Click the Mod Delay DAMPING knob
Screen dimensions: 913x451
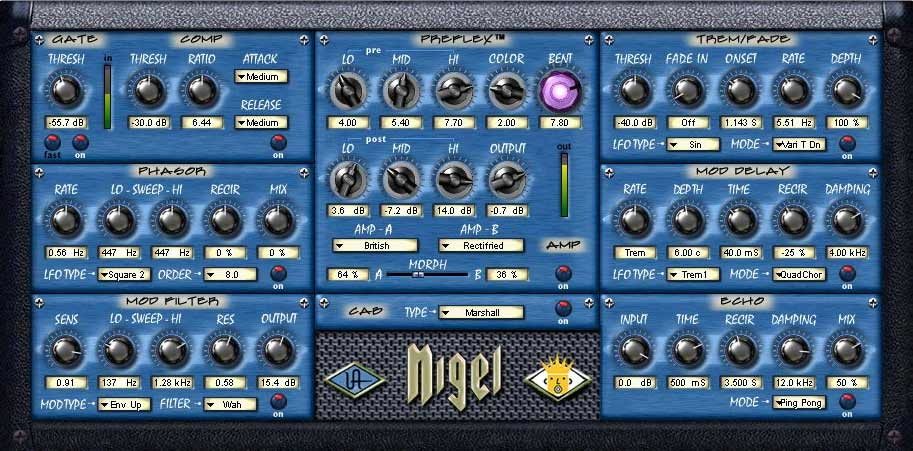(x=847, y=221)
